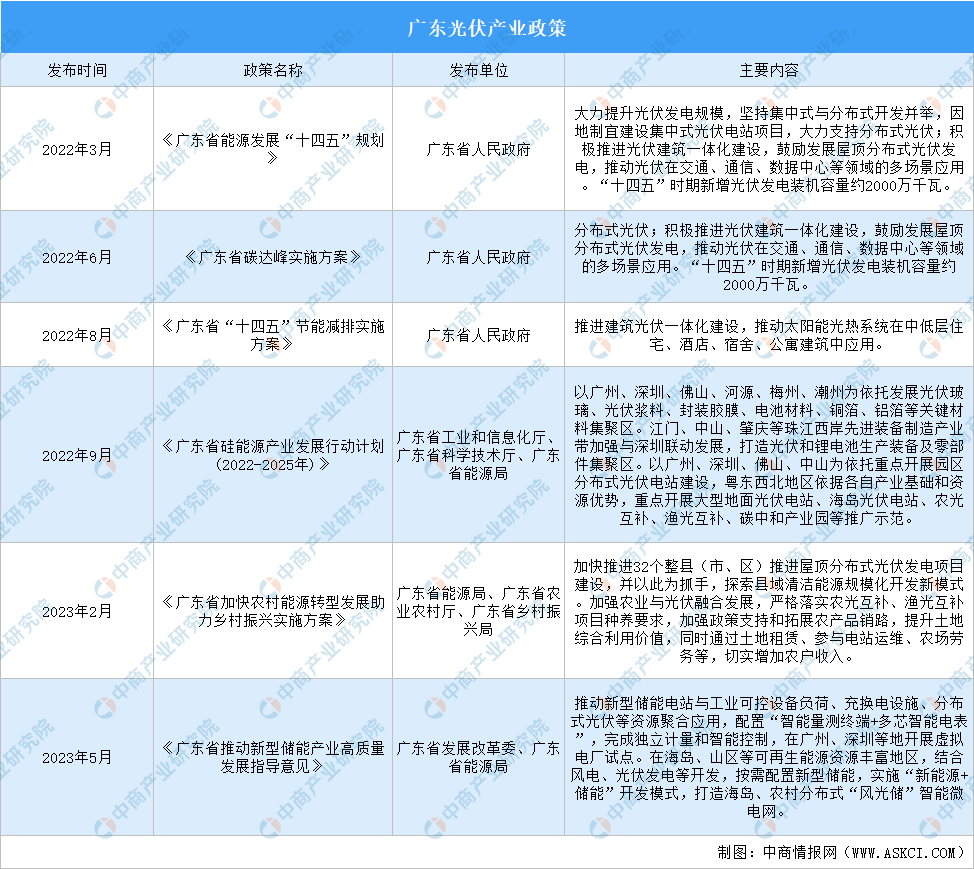
Task: Select the 发布单位 column header
Action: pos(478,70)
